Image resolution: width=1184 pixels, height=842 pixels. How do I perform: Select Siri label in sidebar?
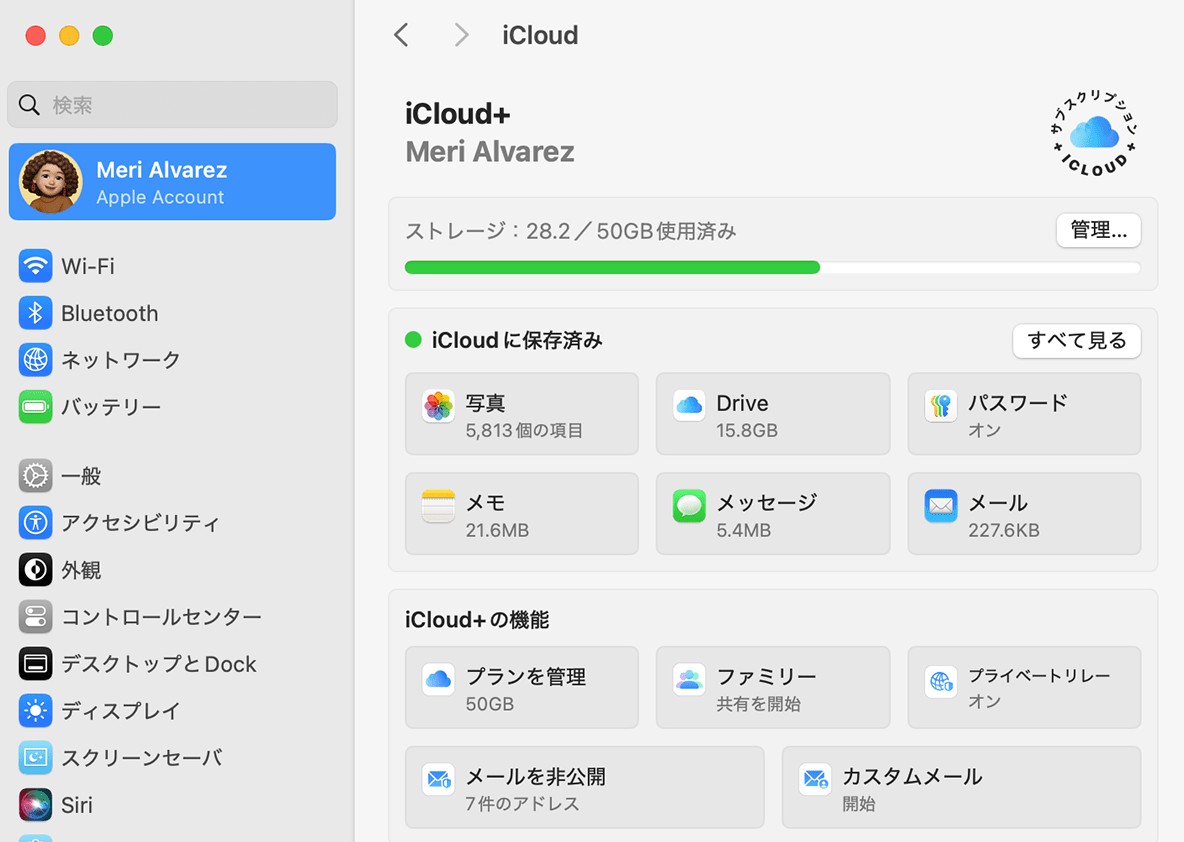click(77, 804)
